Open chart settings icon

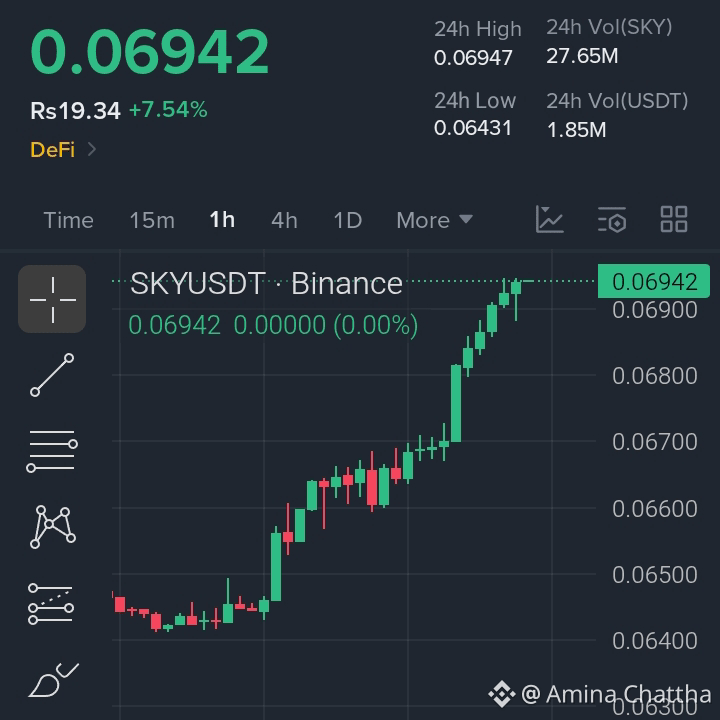tap(612, 219)
